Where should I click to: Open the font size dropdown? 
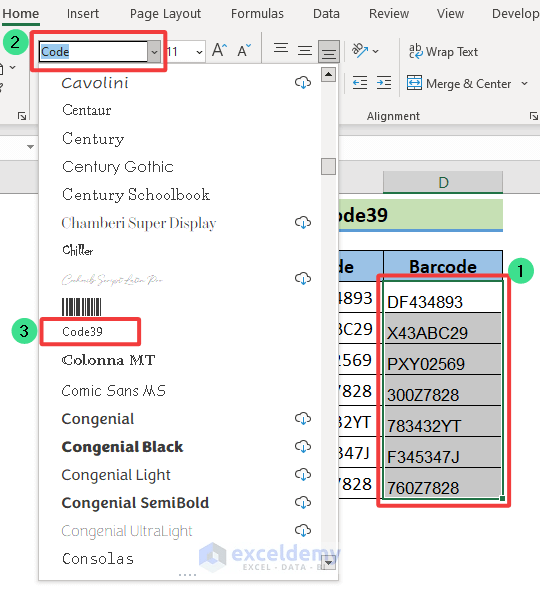pos(199,52)
